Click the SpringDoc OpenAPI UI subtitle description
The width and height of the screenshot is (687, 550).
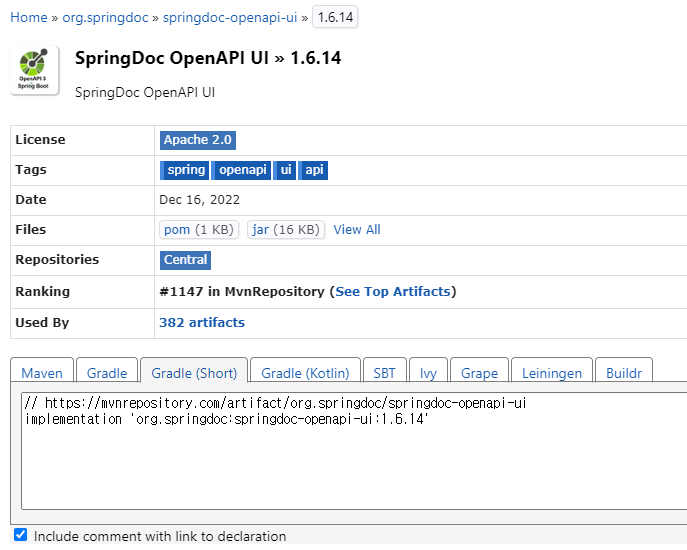pos(145,92)
